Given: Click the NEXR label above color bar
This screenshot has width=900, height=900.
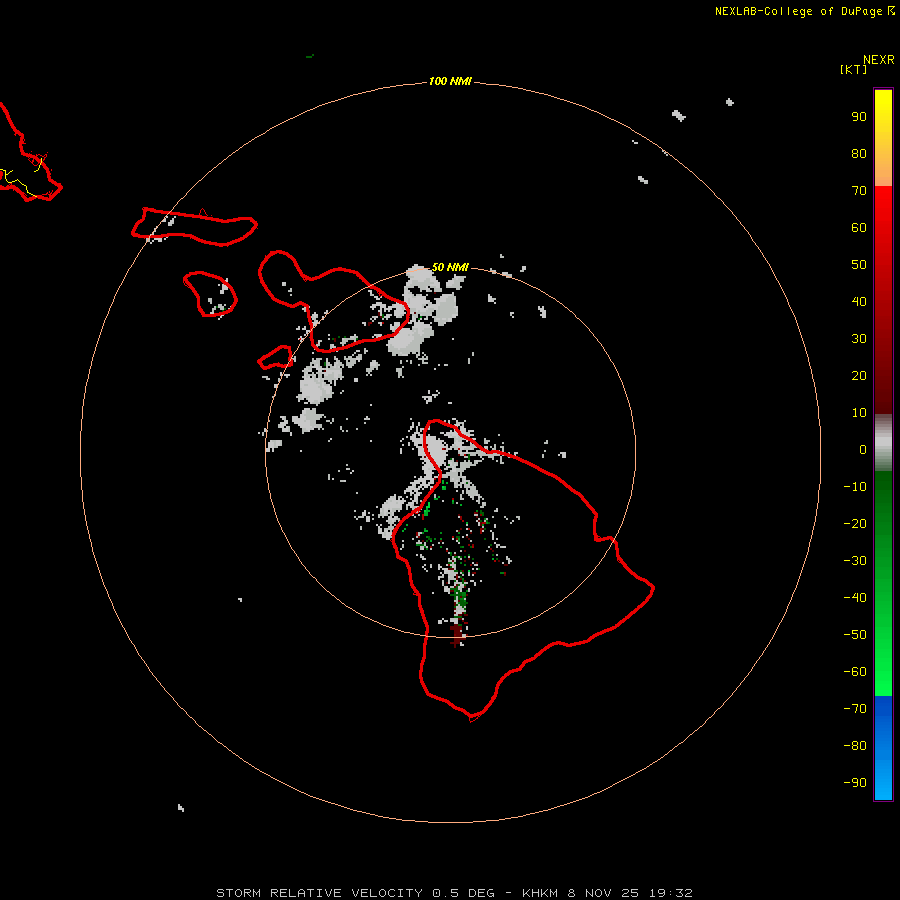Looking at the screenshot, I should (x=878, y=60).
